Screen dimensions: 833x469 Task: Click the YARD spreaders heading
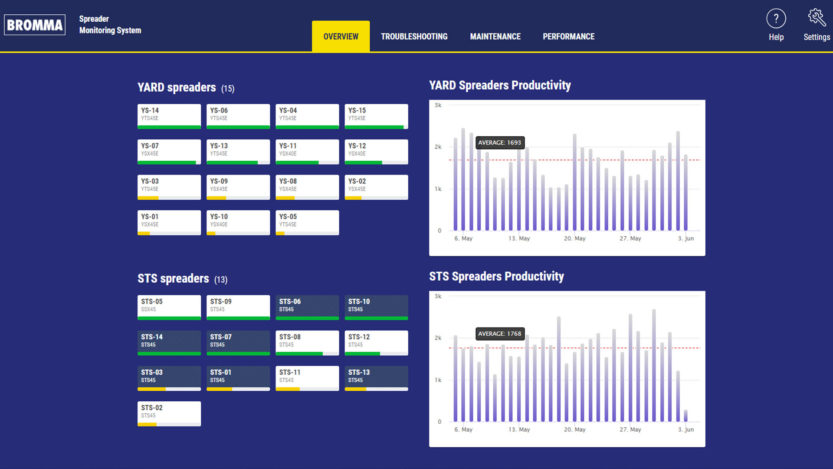pyautogui.click(x=177, y=88)
